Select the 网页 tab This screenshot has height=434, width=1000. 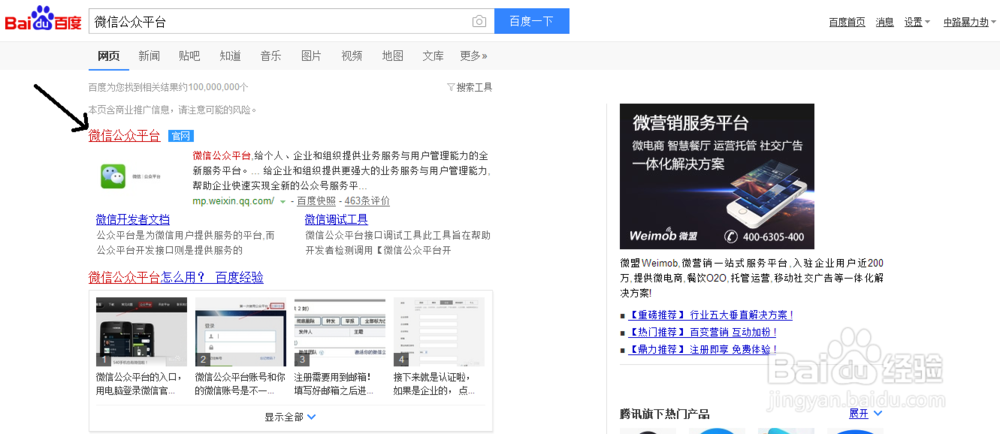click(x=108, y=56)
